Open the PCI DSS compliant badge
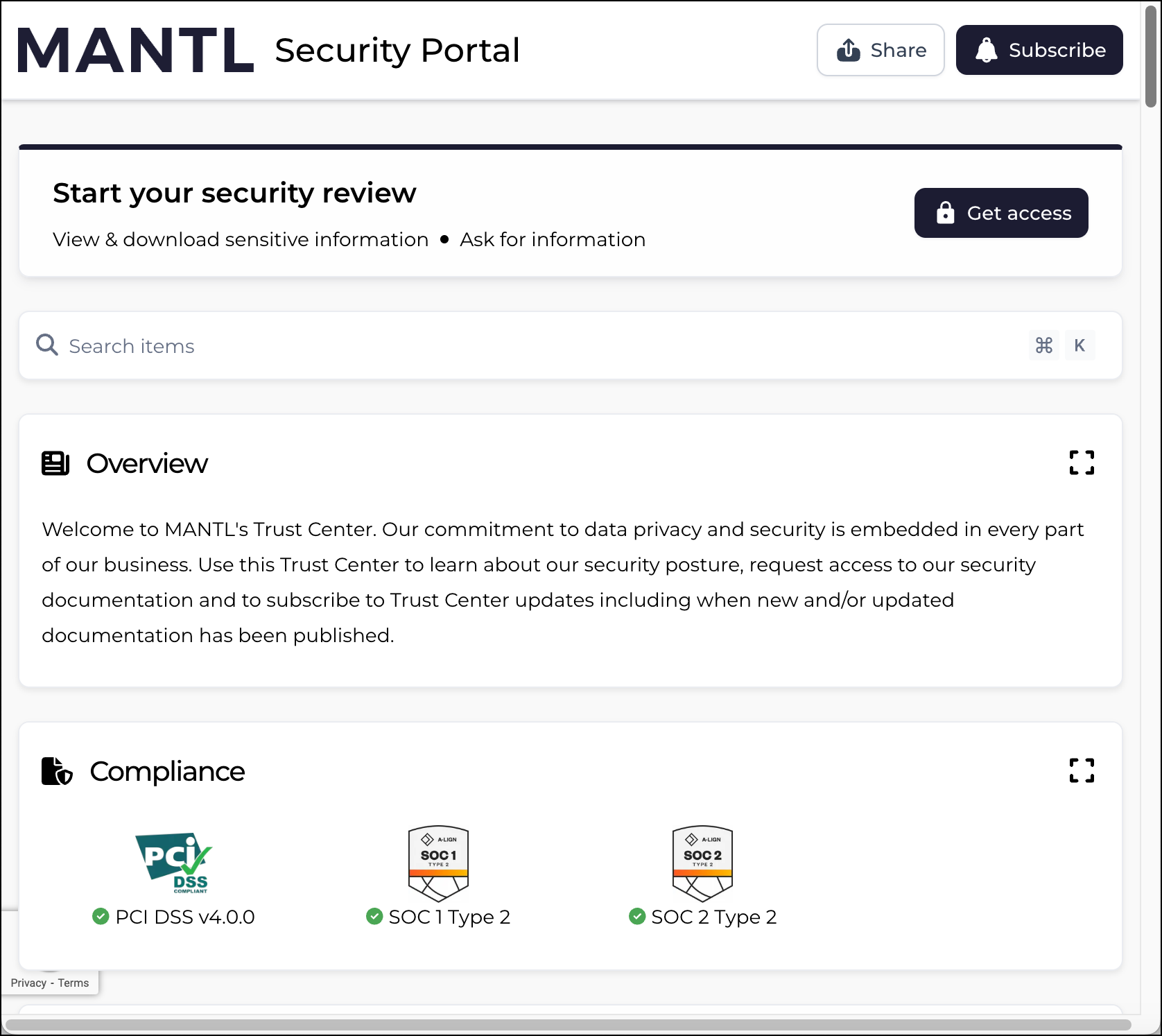The height and width of the screenshot is (1036, 1162). [173, 863]
